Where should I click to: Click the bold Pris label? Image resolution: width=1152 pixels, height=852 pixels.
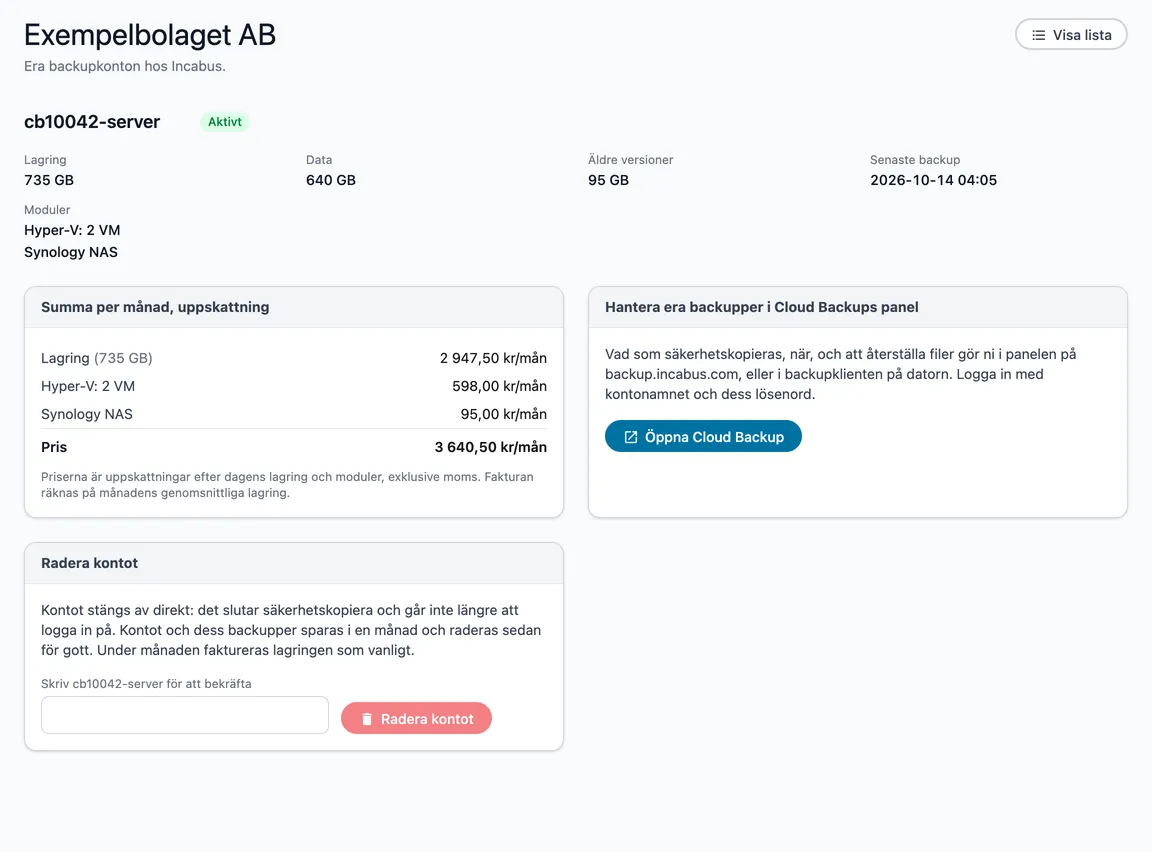(x=54, y=447)
